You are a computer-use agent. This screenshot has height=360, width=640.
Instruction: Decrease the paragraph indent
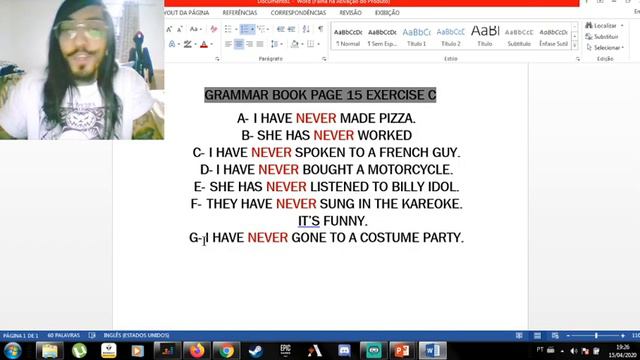(x=280, y=29)
